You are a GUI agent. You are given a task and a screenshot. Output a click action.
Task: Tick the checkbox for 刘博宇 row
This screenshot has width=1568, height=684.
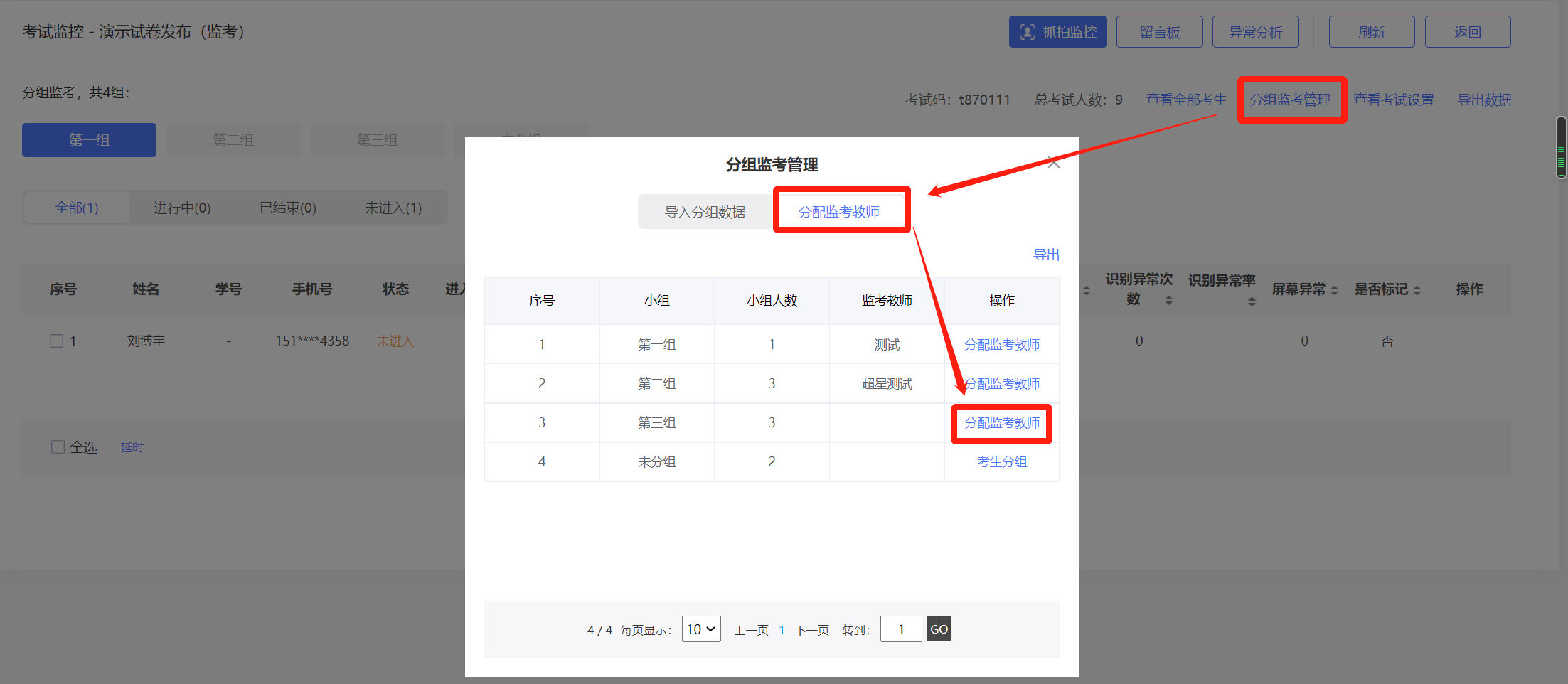(x=57, y=341)
